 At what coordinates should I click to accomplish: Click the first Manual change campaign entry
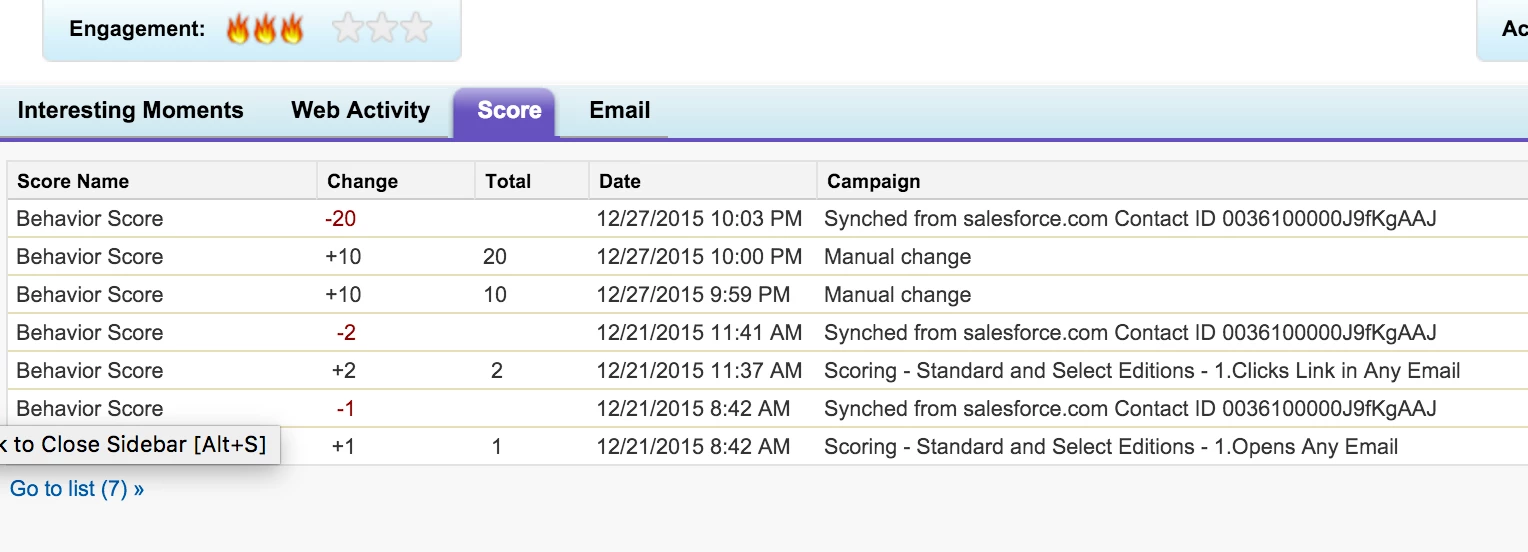click(897, 257)
